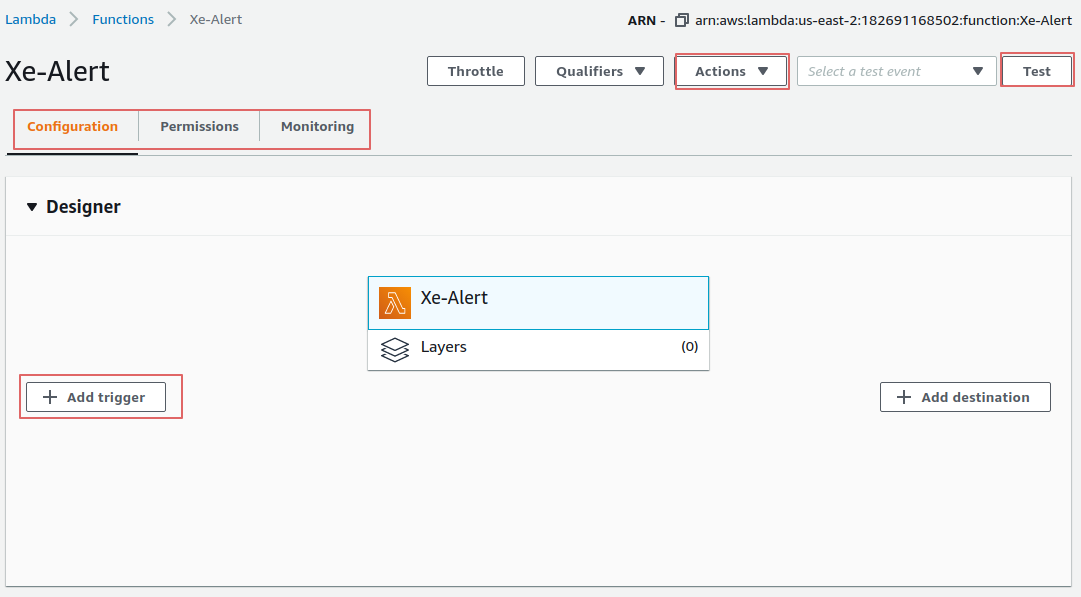Copy the function ARN with copy icon
Image resolution: width=1081 pixels, height=597 pixels.
(x=681, y=20)
